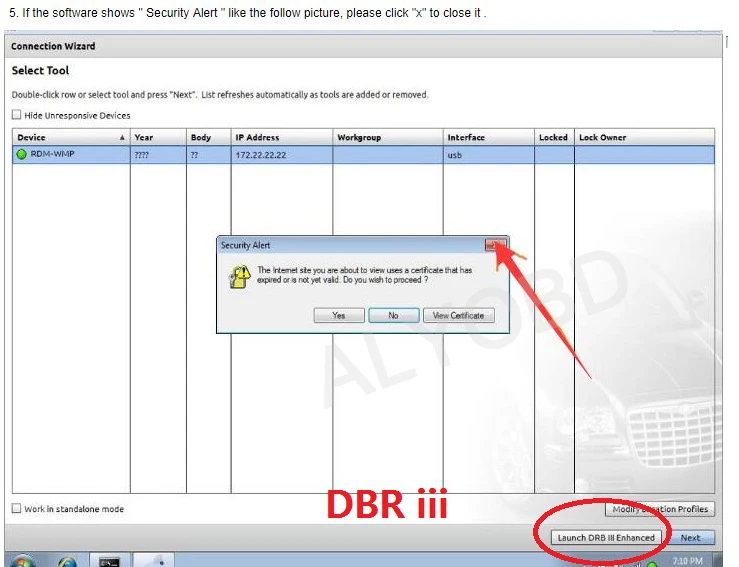Open Internet Explorer from the taskbar
This screenshot has width=739, height=567.
click(x=67, y=561)
